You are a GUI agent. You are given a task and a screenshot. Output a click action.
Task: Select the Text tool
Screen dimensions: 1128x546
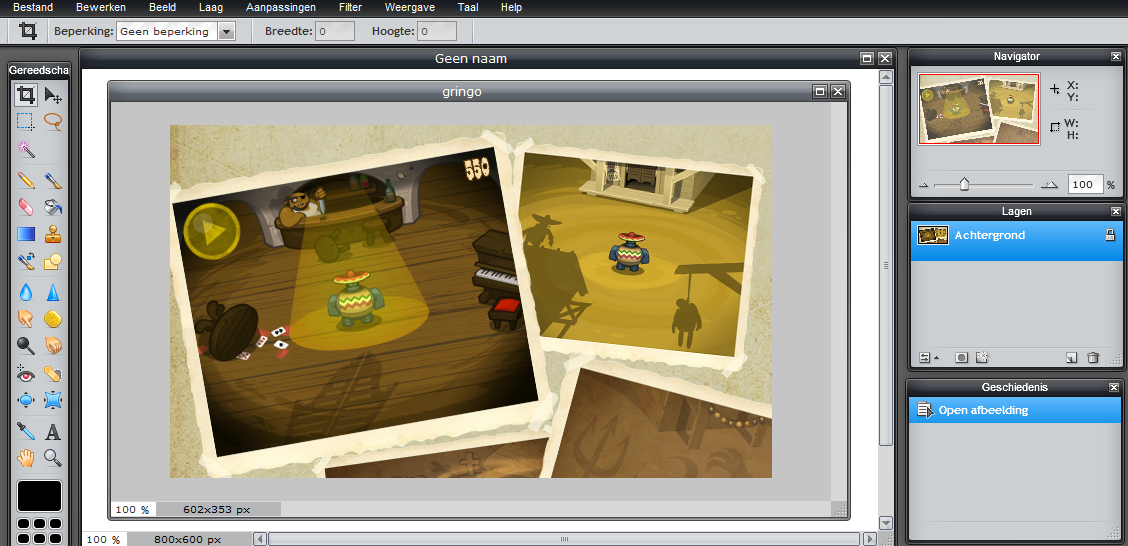[x=53, y=432]
